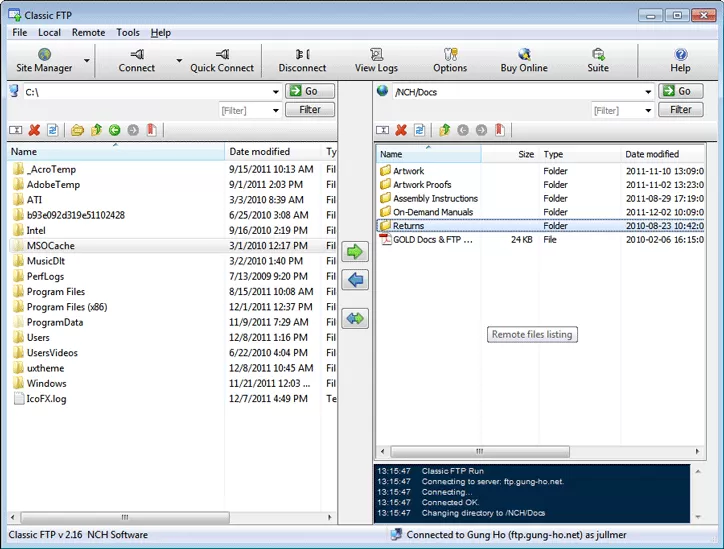724x549 pixels.
Task: Upload with the green right arrow
Action: point(355,251)
